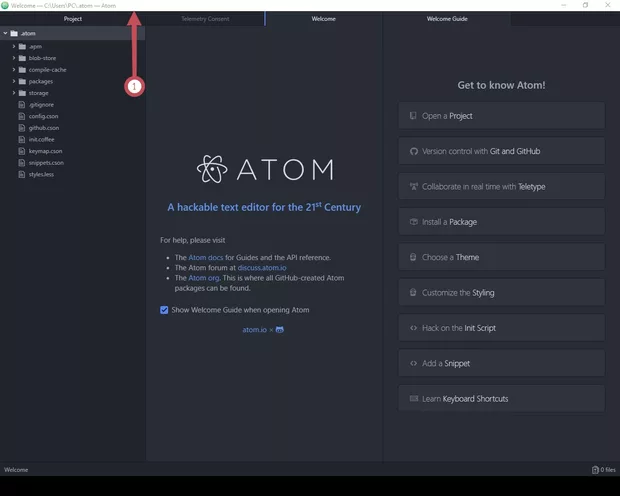Open Collaborate in real time with Teletype
The height and width of the screenshot is (496, 620).
pyautogui.click(x=501, y=186)
